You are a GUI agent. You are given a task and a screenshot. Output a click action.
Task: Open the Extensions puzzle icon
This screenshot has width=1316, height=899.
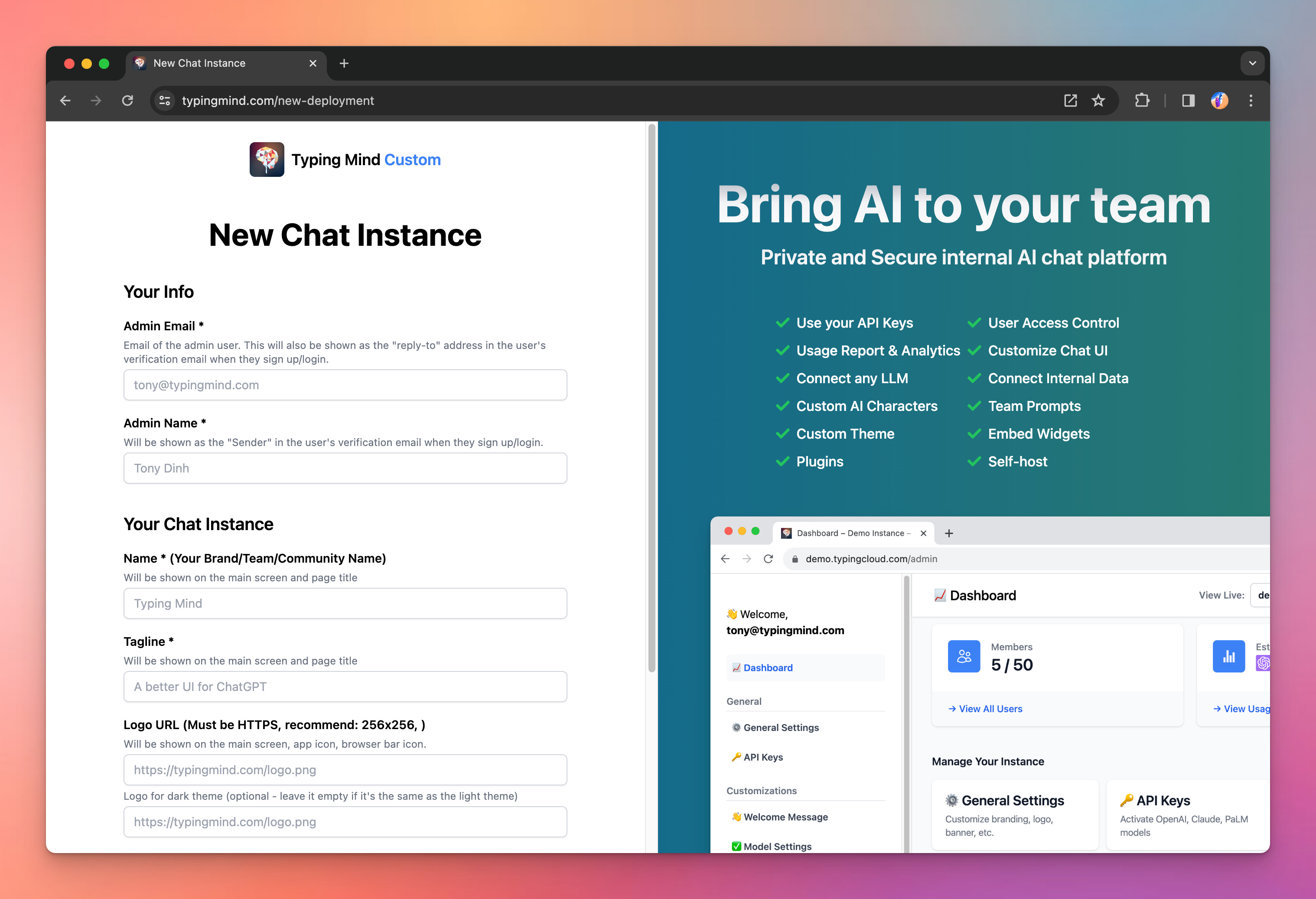coord(1142,101)
